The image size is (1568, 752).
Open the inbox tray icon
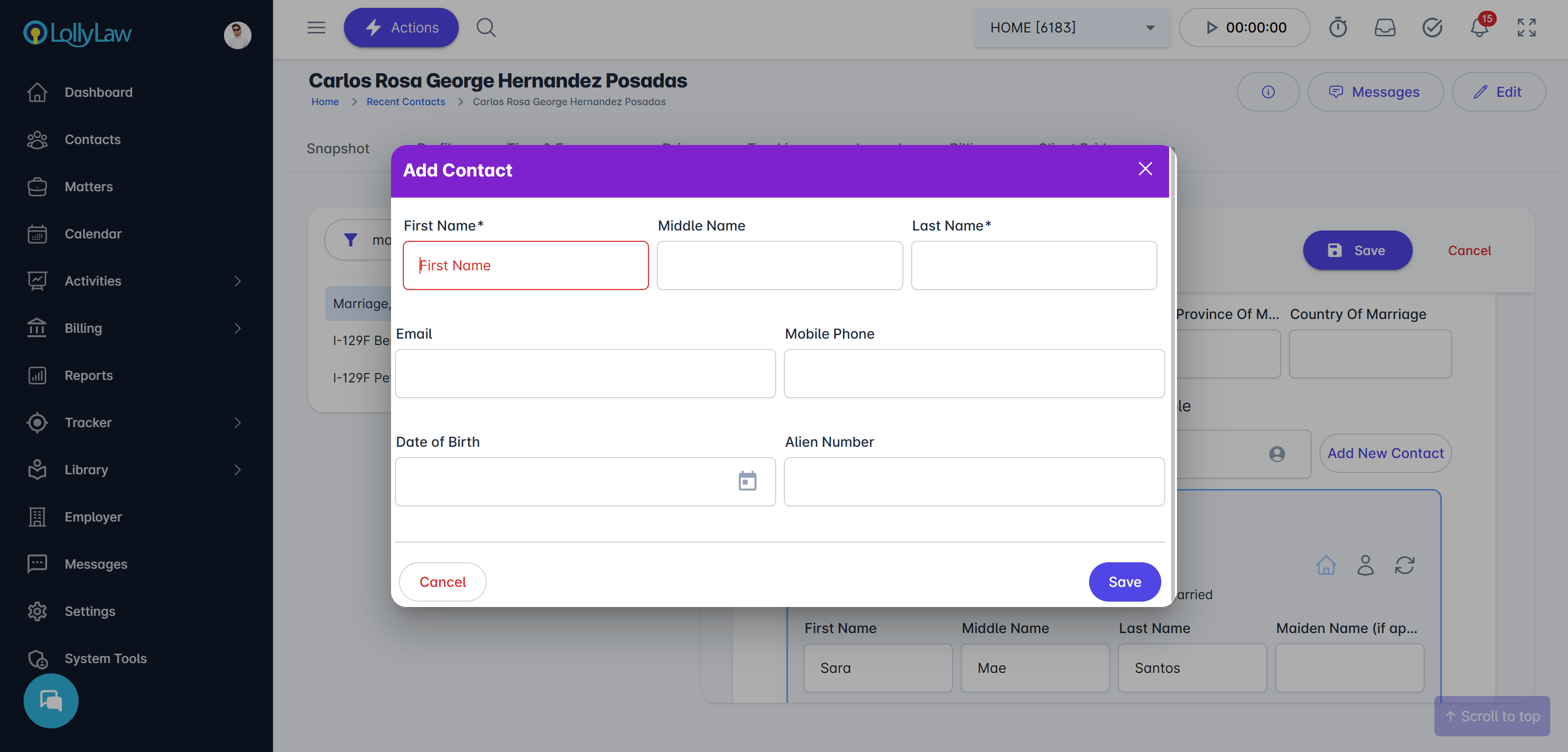point(1385,28)
